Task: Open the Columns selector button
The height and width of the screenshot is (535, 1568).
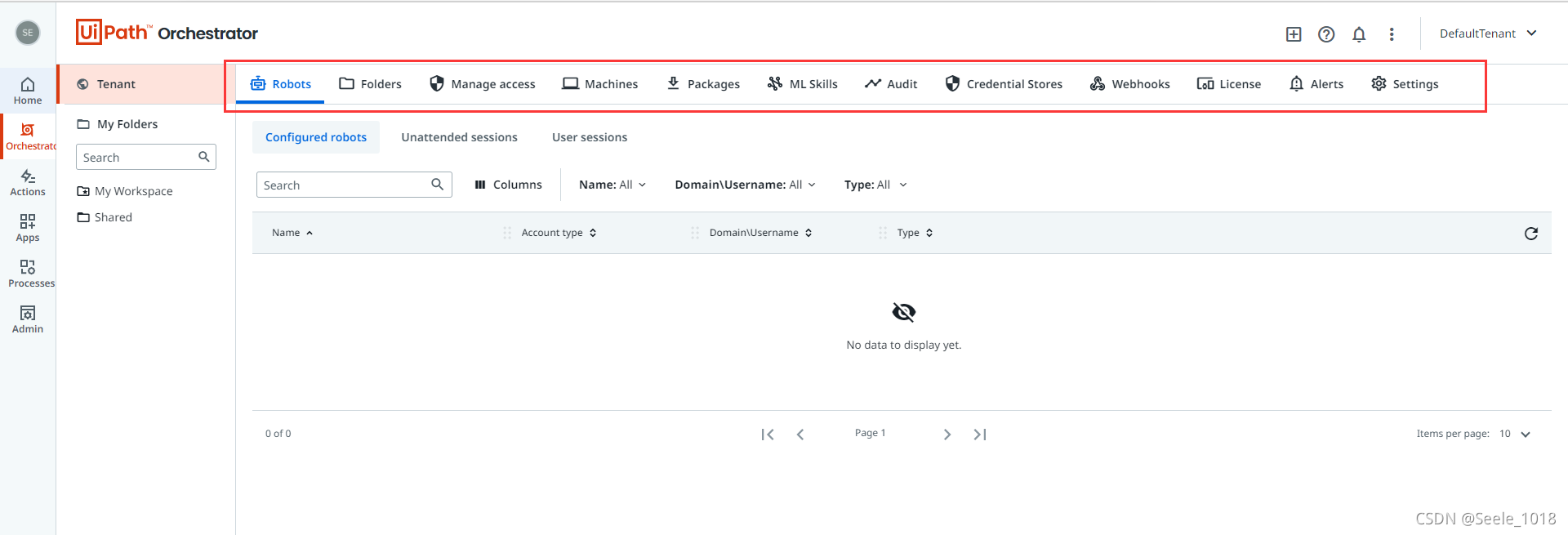Action: click(508, 185)
